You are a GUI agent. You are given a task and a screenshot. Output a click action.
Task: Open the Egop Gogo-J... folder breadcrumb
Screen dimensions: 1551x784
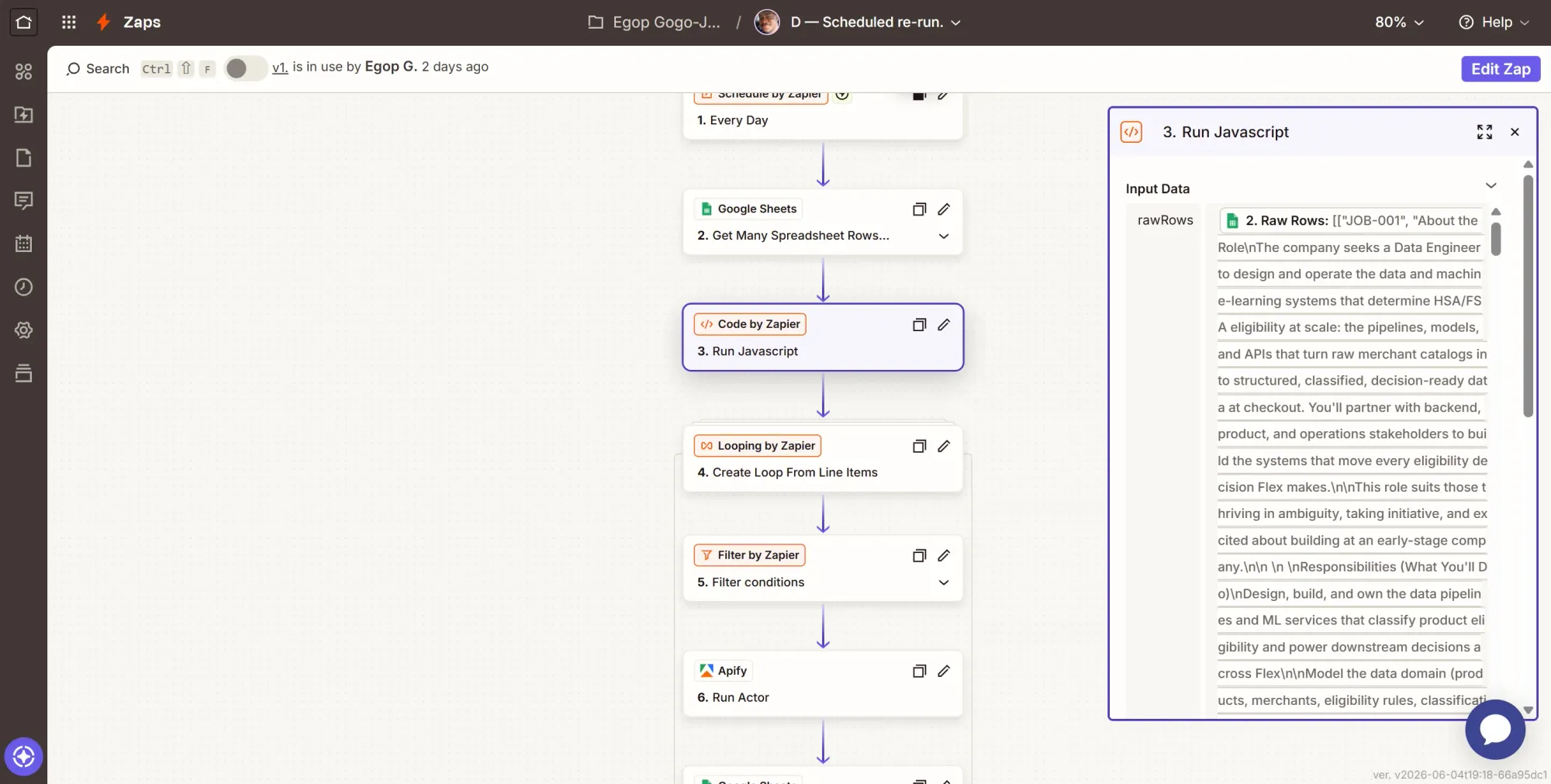(x=654, y=22)
